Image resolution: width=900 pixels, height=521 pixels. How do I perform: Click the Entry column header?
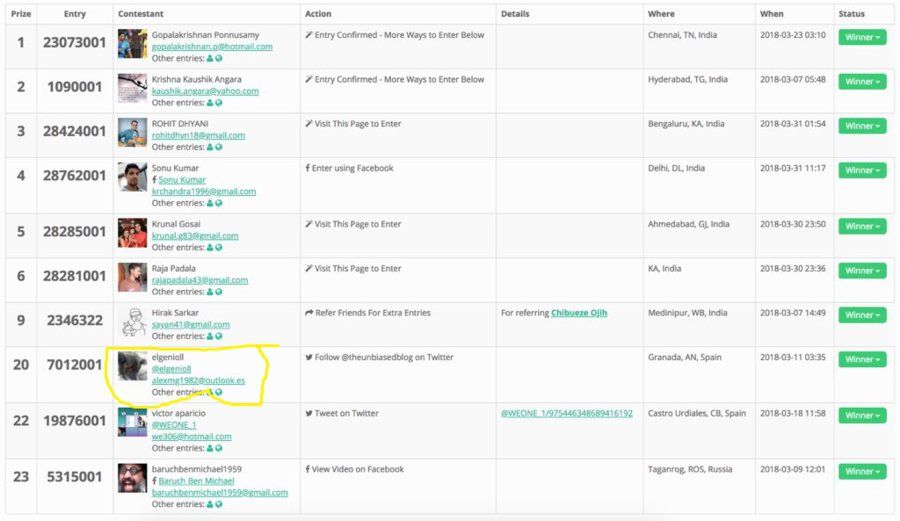pos(75,14)
